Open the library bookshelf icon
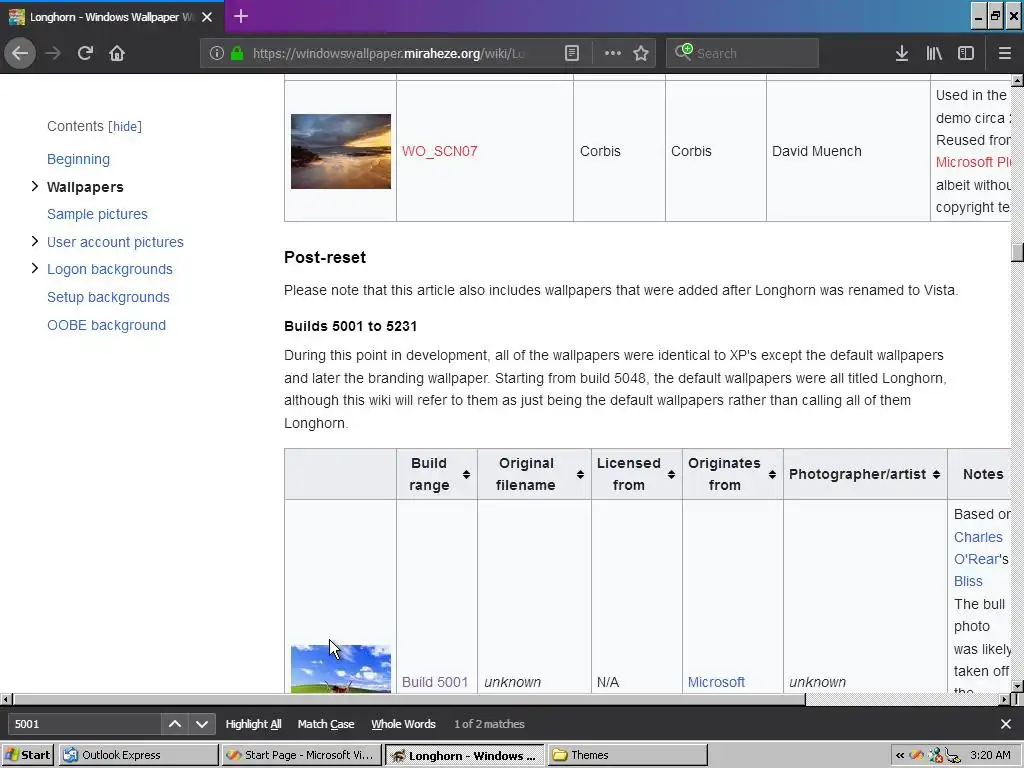 [x=934, y=53]
